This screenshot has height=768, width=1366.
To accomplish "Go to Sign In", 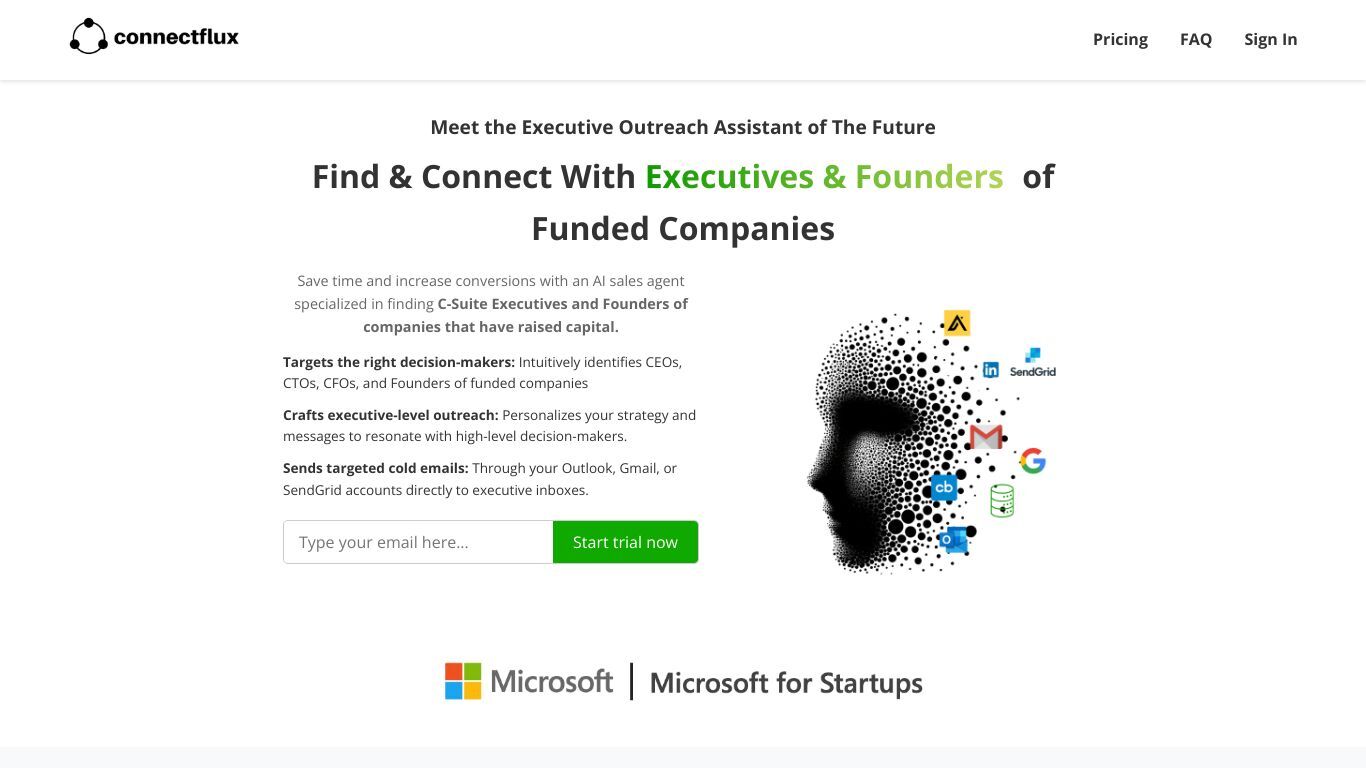I will click(x=1270, y=39).
